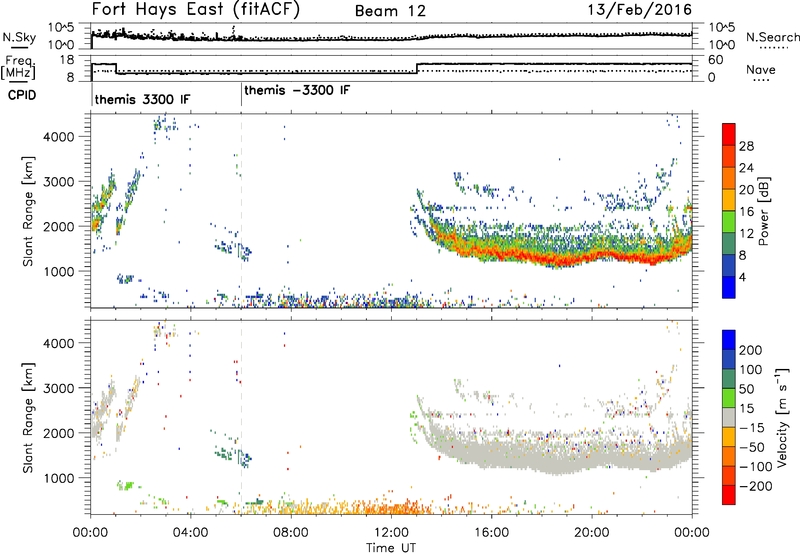Click the gray velocity band near 18:00

pos(541,458)
